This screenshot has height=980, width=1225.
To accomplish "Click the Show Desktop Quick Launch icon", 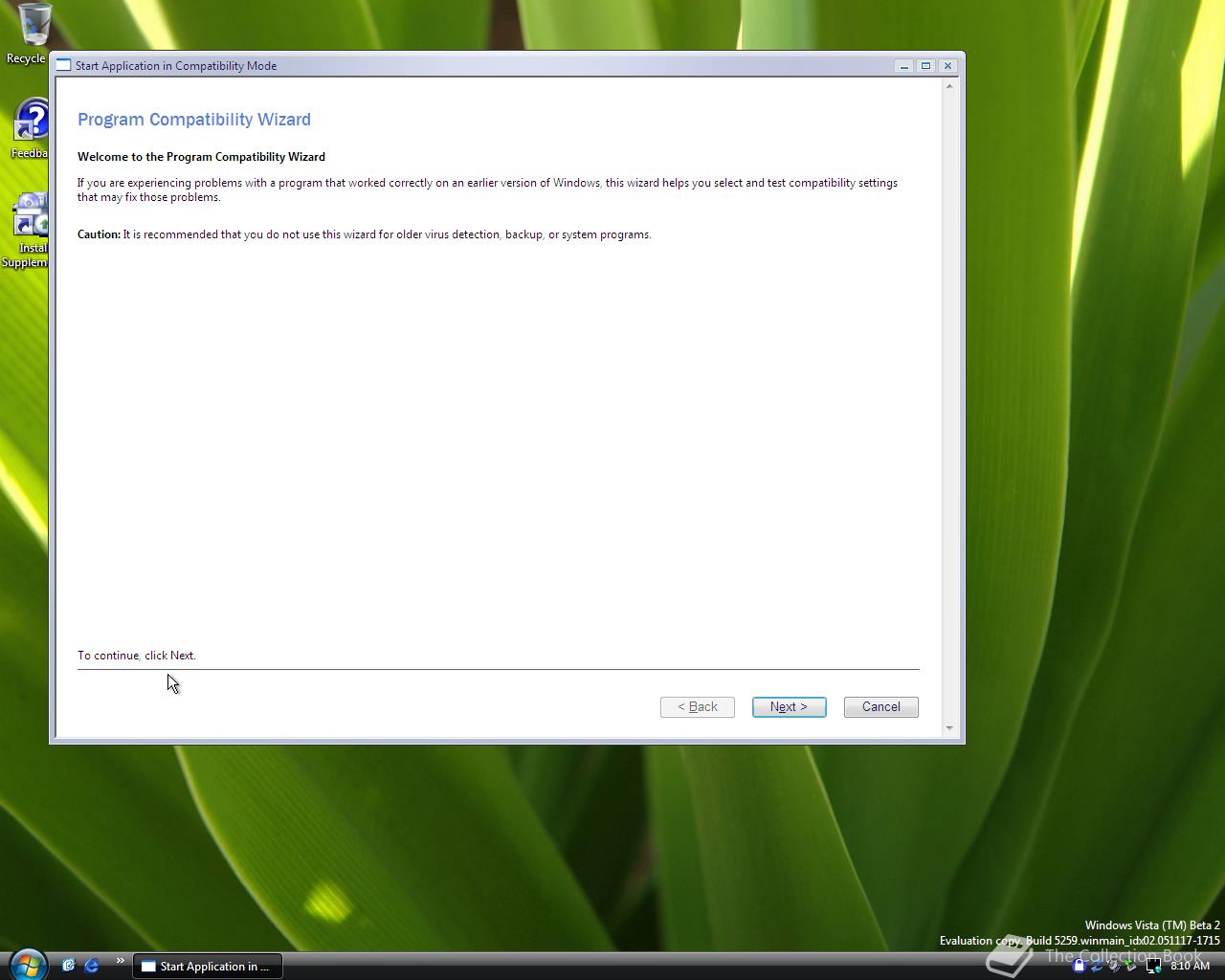I will 68,966.
